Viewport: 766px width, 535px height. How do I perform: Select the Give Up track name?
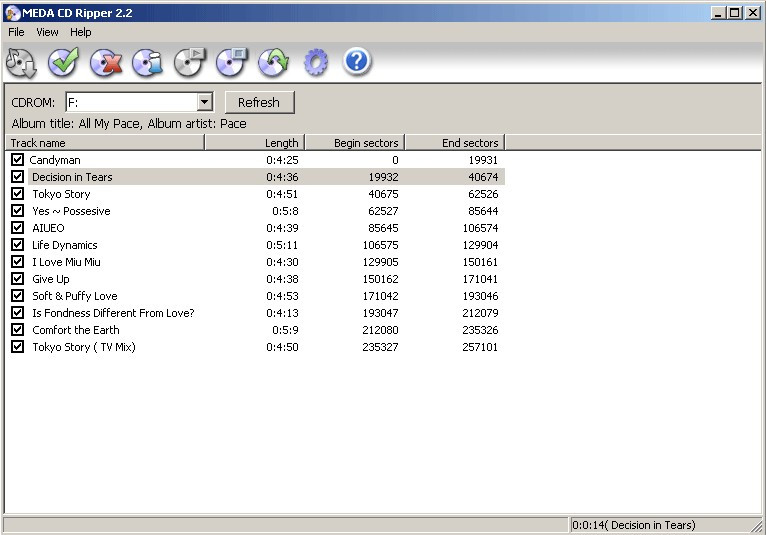click(51, 279)
